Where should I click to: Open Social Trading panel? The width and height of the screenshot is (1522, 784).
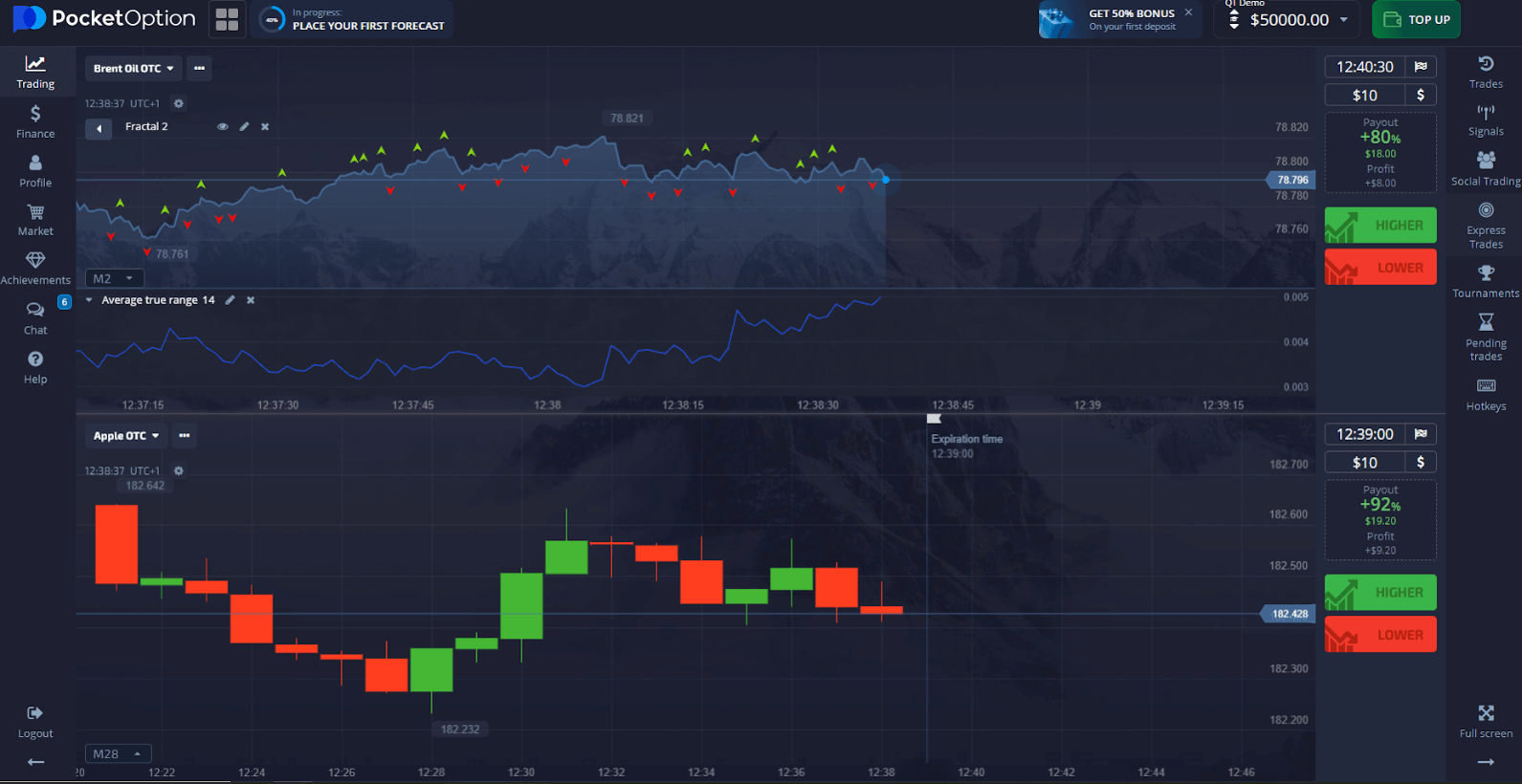click(x=1485, y=168)
